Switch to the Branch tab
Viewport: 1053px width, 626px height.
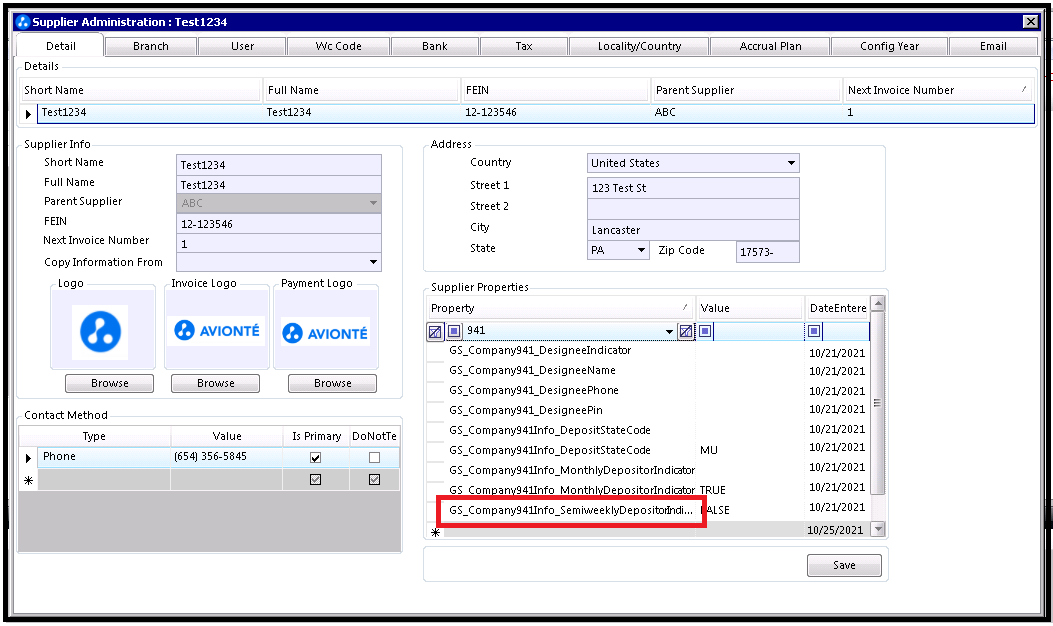coord(151,46)
